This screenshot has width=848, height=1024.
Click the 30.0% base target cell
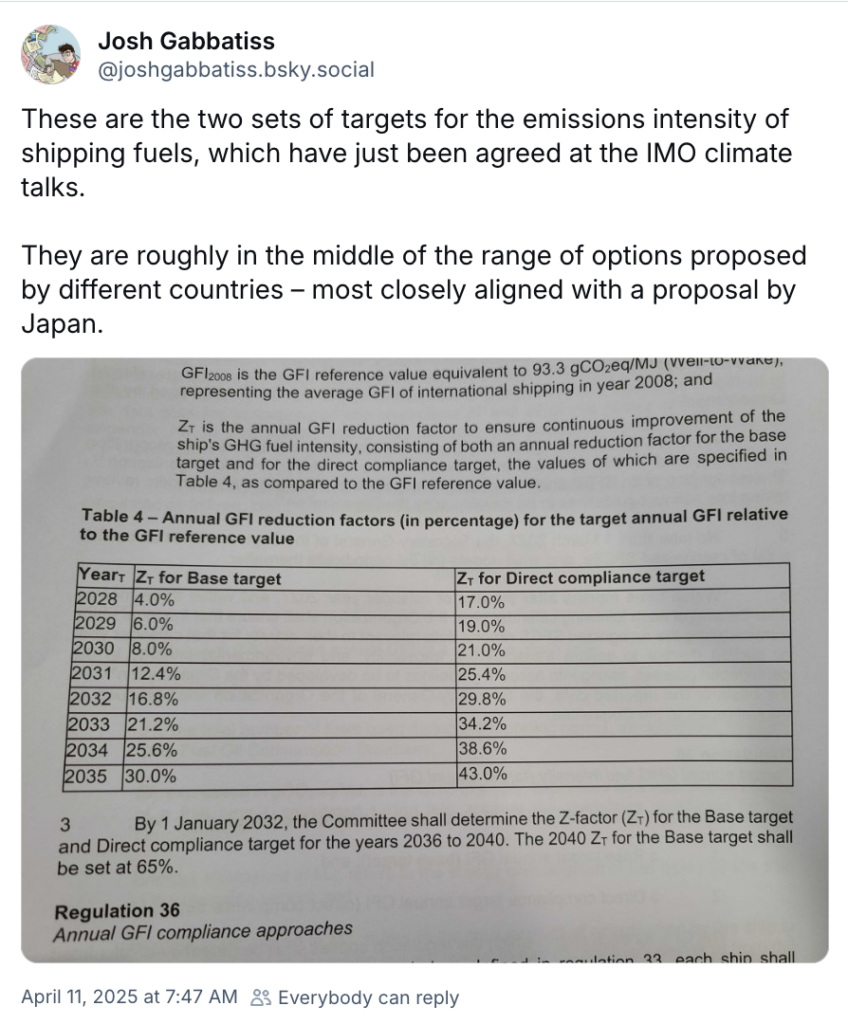coord(151,775)
